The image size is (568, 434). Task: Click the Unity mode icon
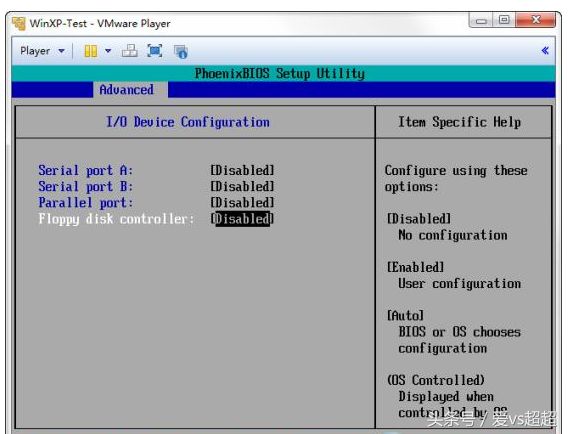pos(180,51)
